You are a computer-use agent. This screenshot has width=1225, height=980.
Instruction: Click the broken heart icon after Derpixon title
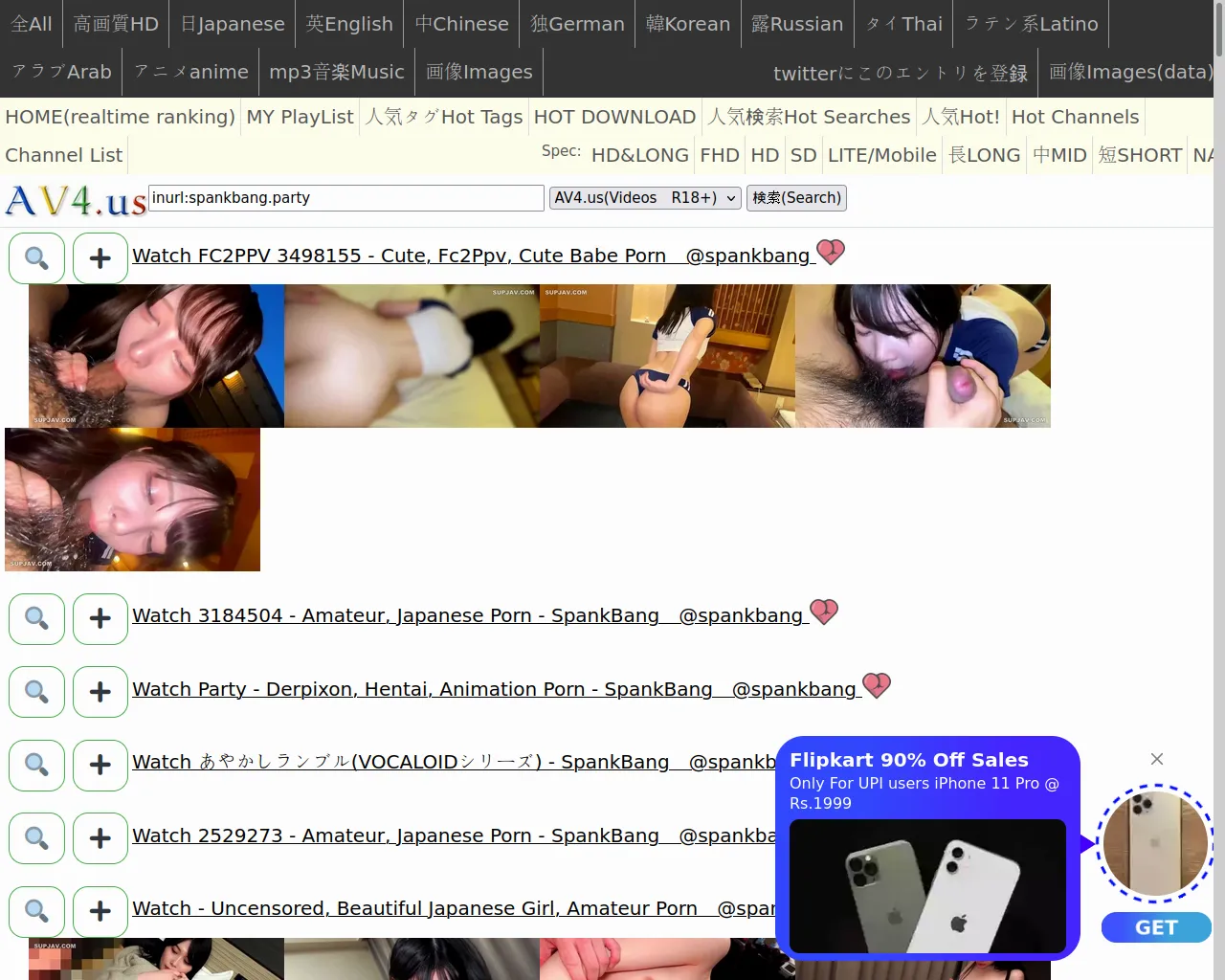click(x=877, y=686)
